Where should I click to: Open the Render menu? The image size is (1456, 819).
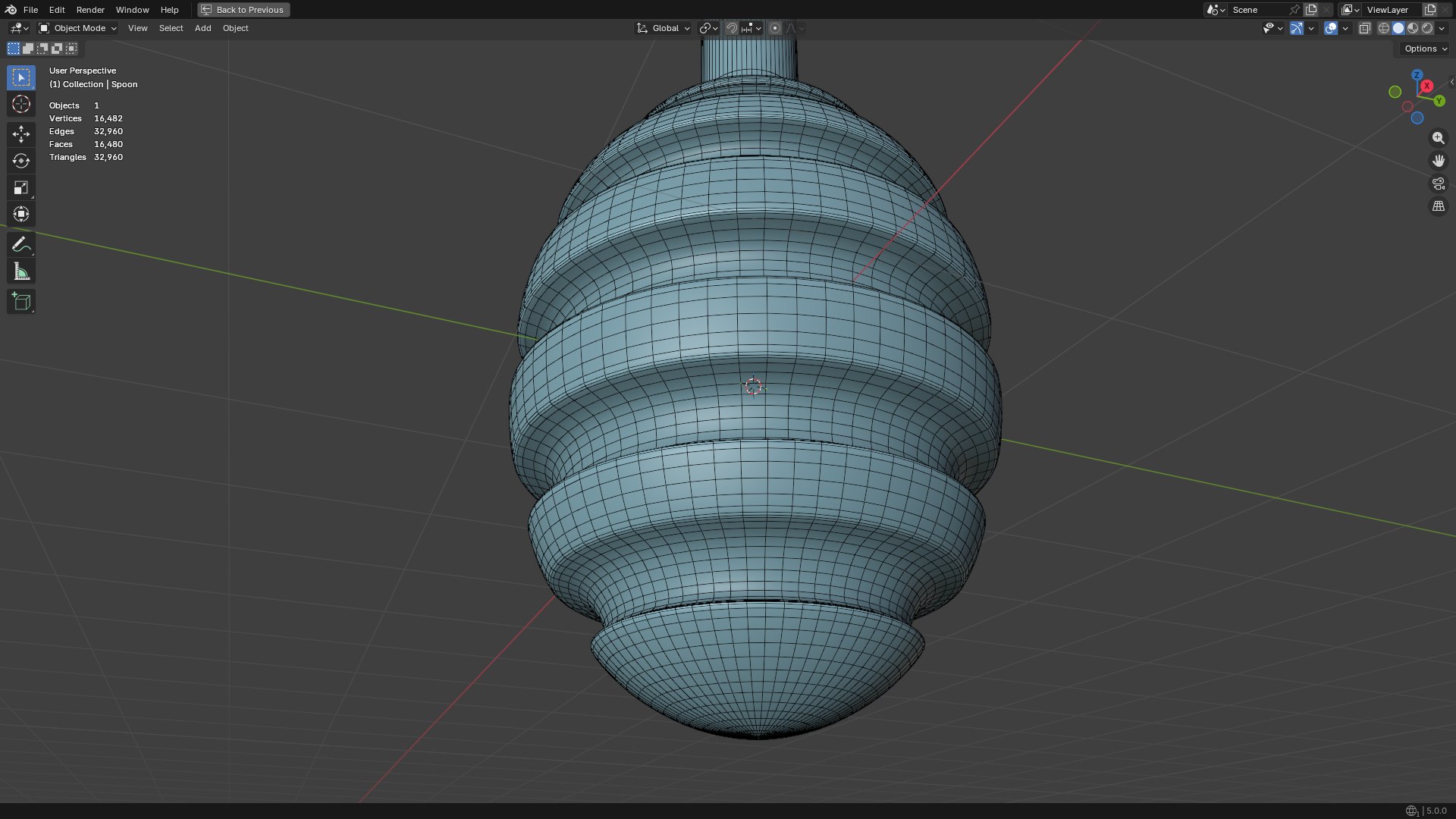click(90, 10)
